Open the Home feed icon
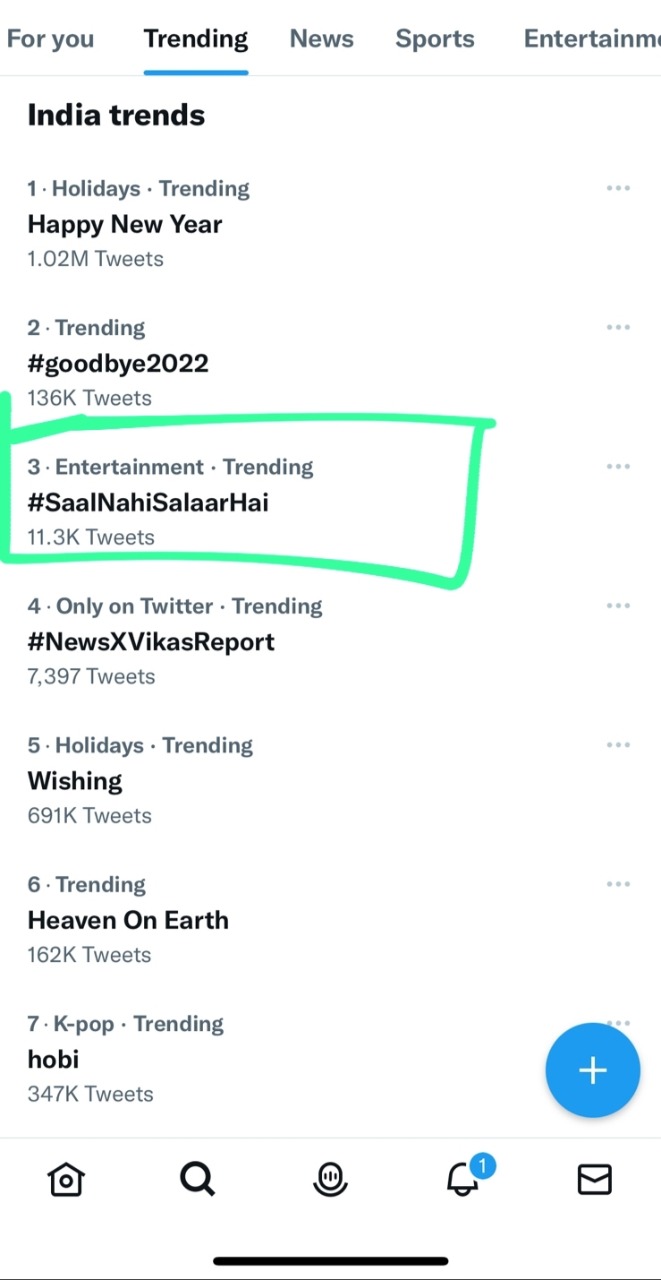 point(65,1179)
